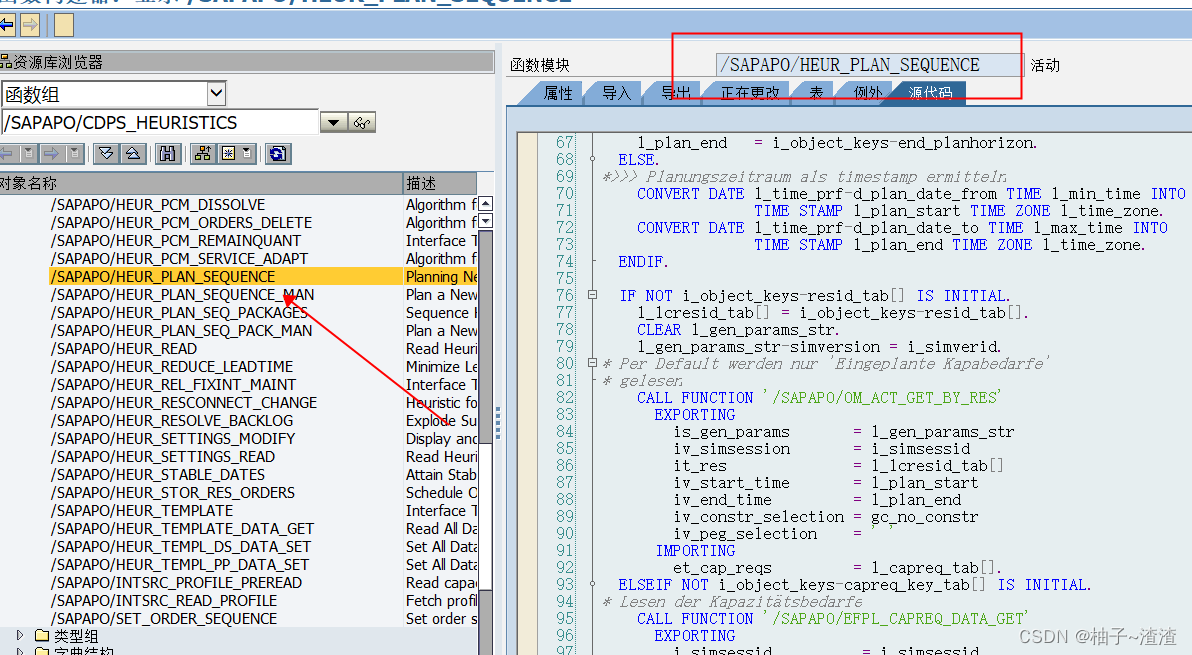This screenshot has height=655, width=1192.
Task: Select /SAPAPO/HEUR_RESOLVE_BACKLOG row
Action: (172, 421)
